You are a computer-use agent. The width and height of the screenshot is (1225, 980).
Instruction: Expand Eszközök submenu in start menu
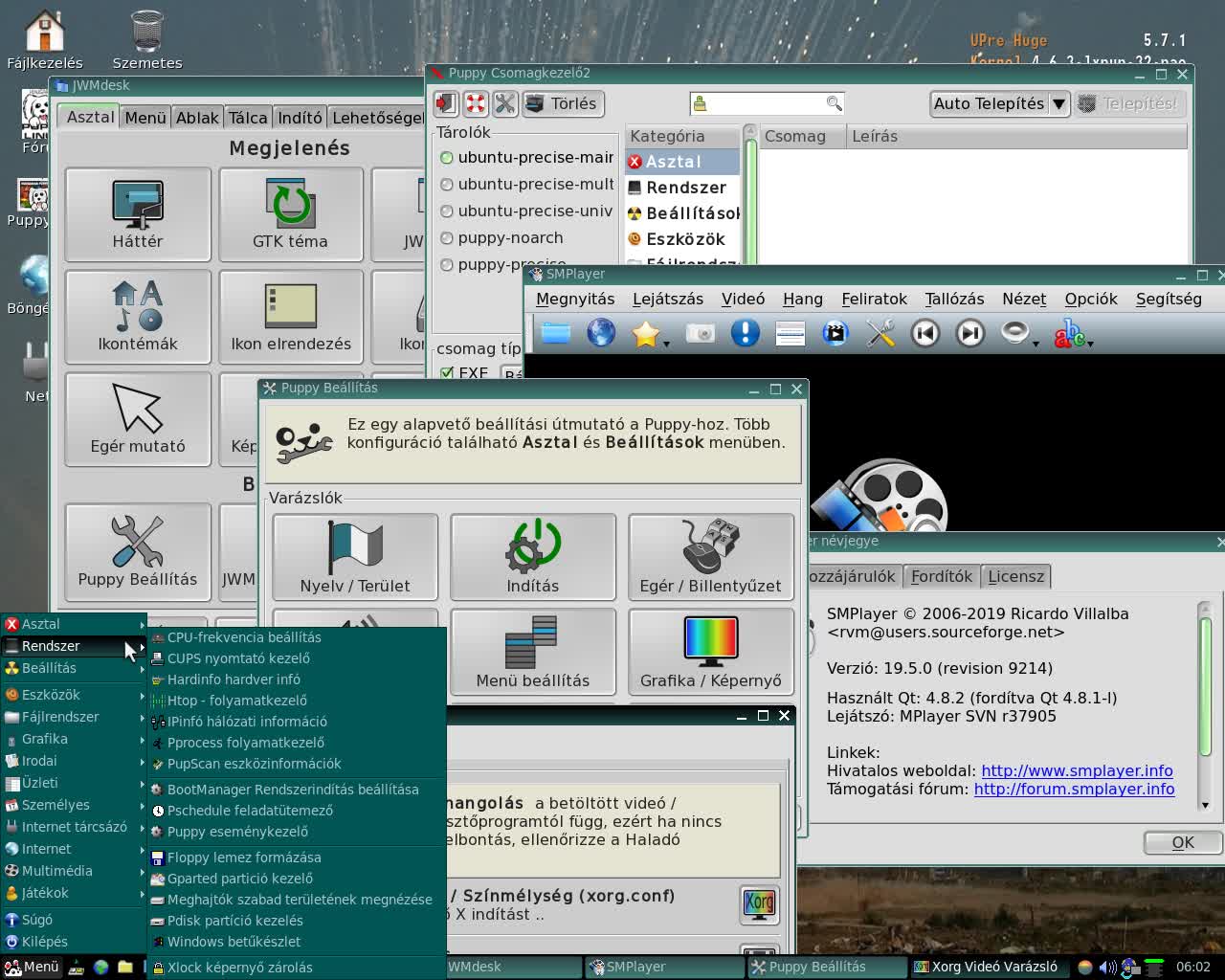(x=73, y=695)
